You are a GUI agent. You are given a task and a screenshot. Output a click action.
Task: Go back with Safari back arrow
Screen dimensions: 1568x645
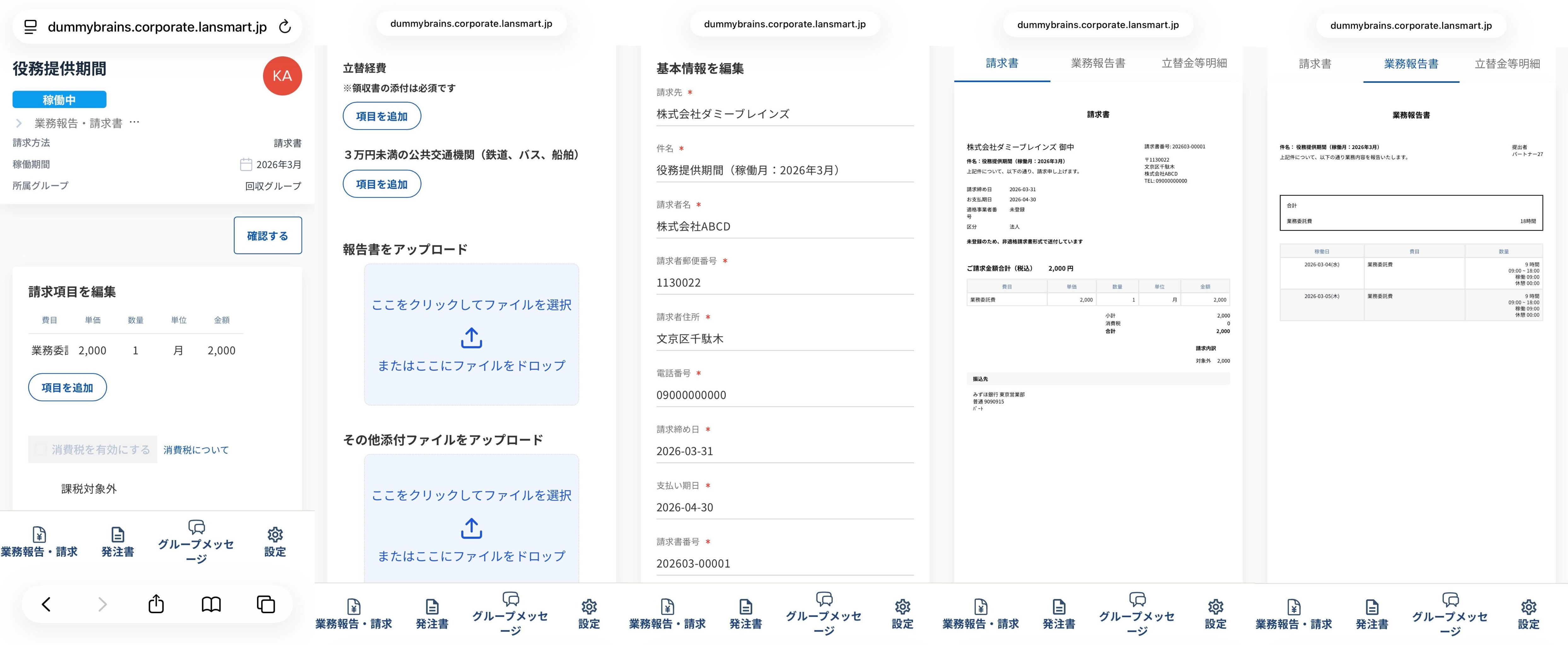(46, 604)
